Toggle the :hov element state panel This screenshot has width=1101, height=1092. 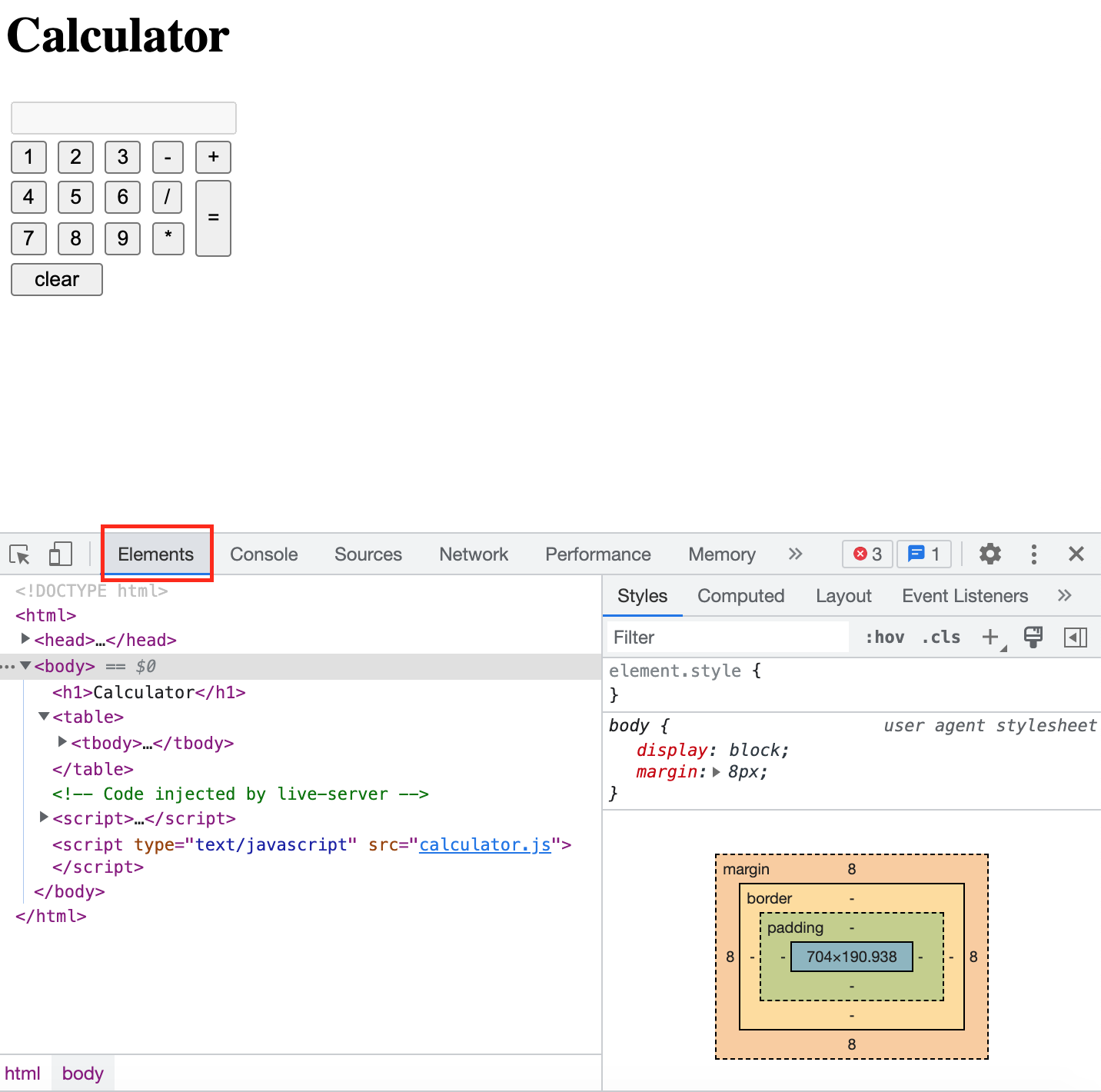[x=884, y=637]
